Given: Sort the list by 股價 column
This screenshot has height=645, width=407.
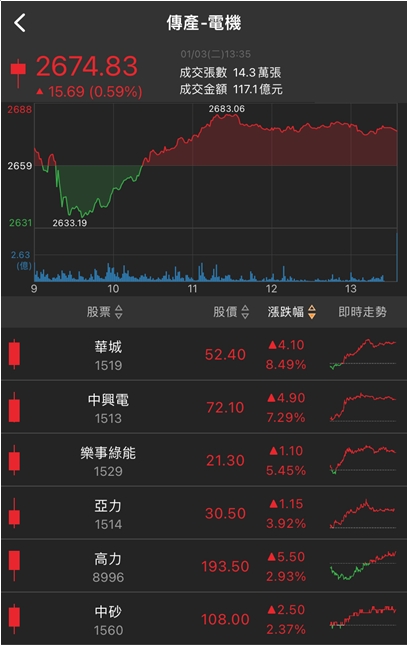Looking at the screenshot, I should click(231, 312).
